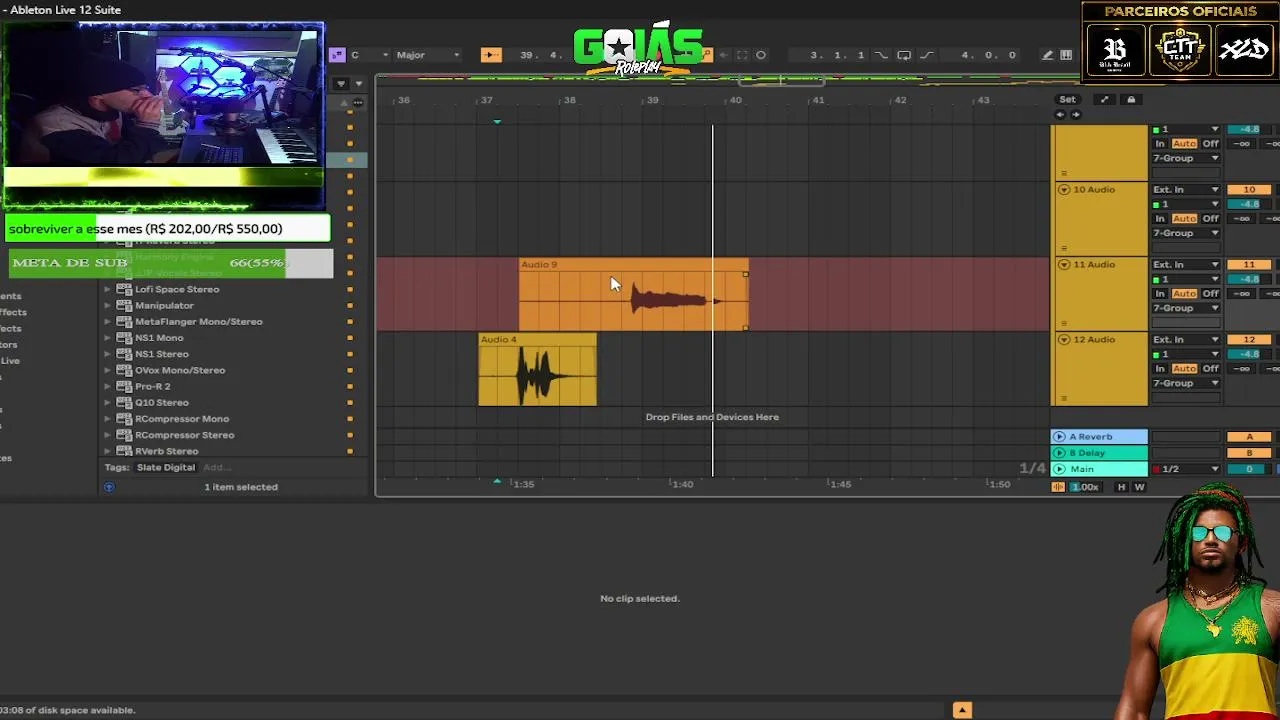1280x720 pixels.
Task: Click the RVerb Stereo plugin icon
Action: (124, 451)
